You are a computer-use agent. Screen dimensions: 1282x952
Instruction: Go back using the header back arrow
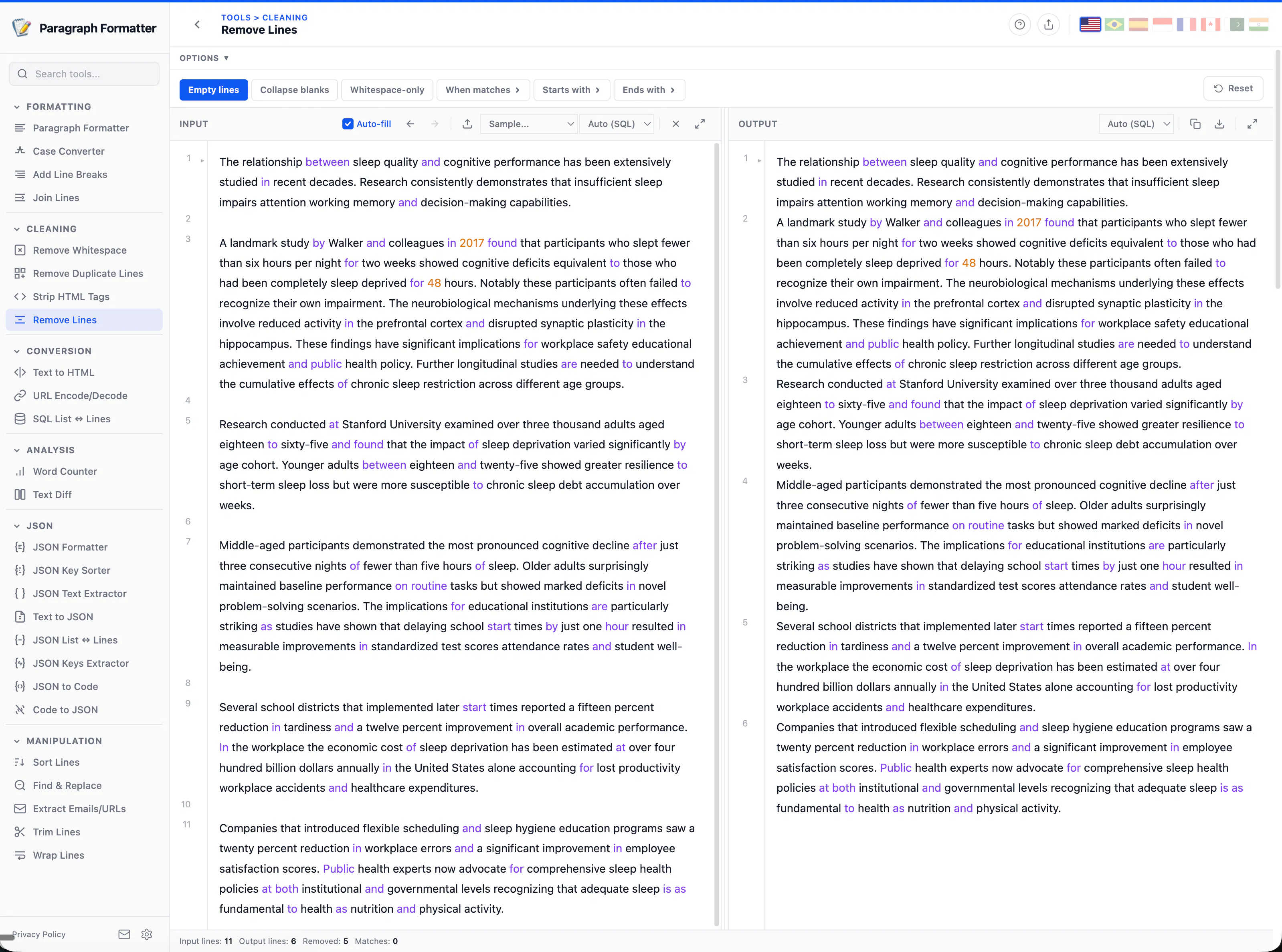point(197,24)
